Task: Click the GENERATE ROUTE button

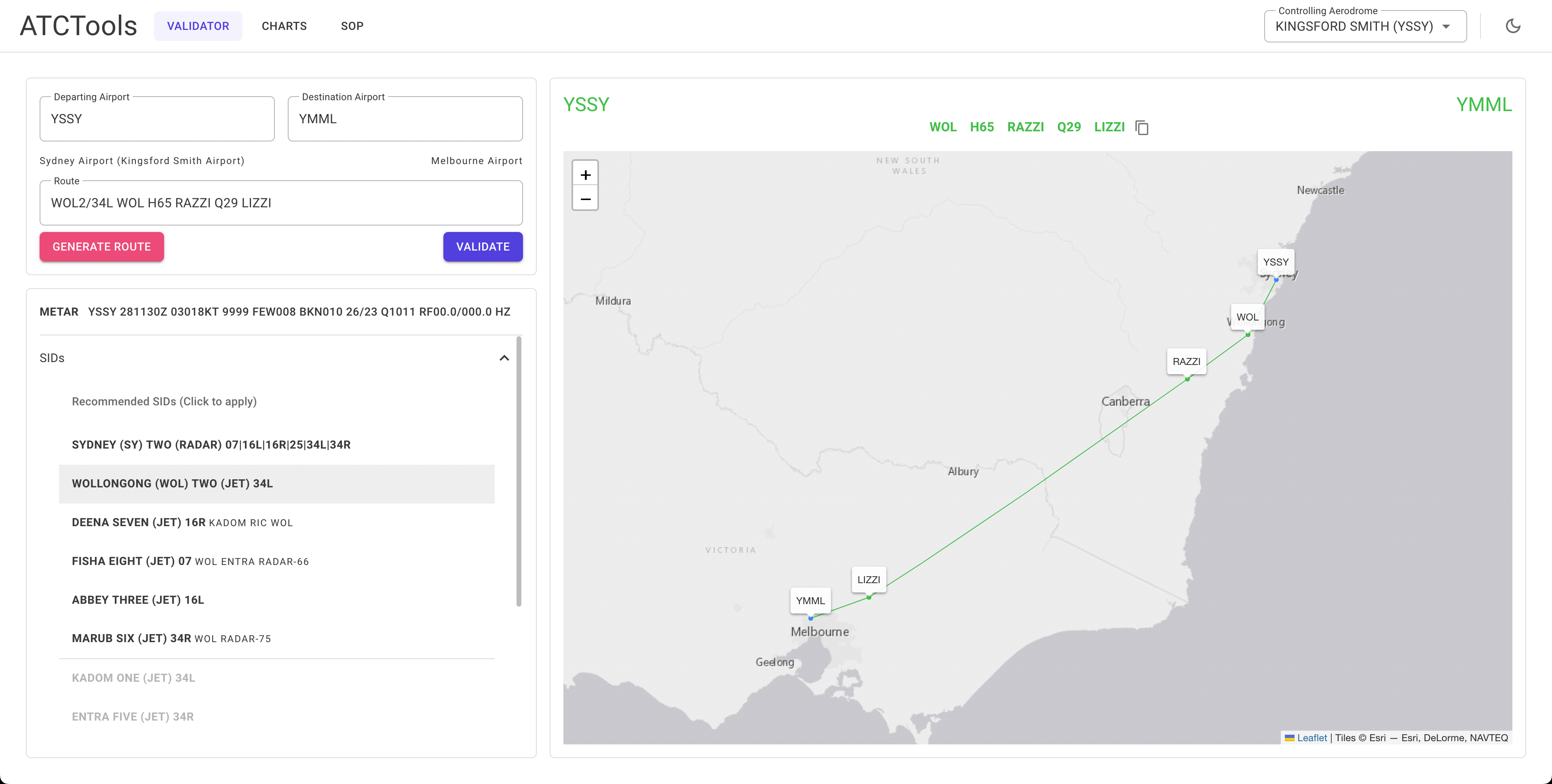Action: [x=101, y=247]
